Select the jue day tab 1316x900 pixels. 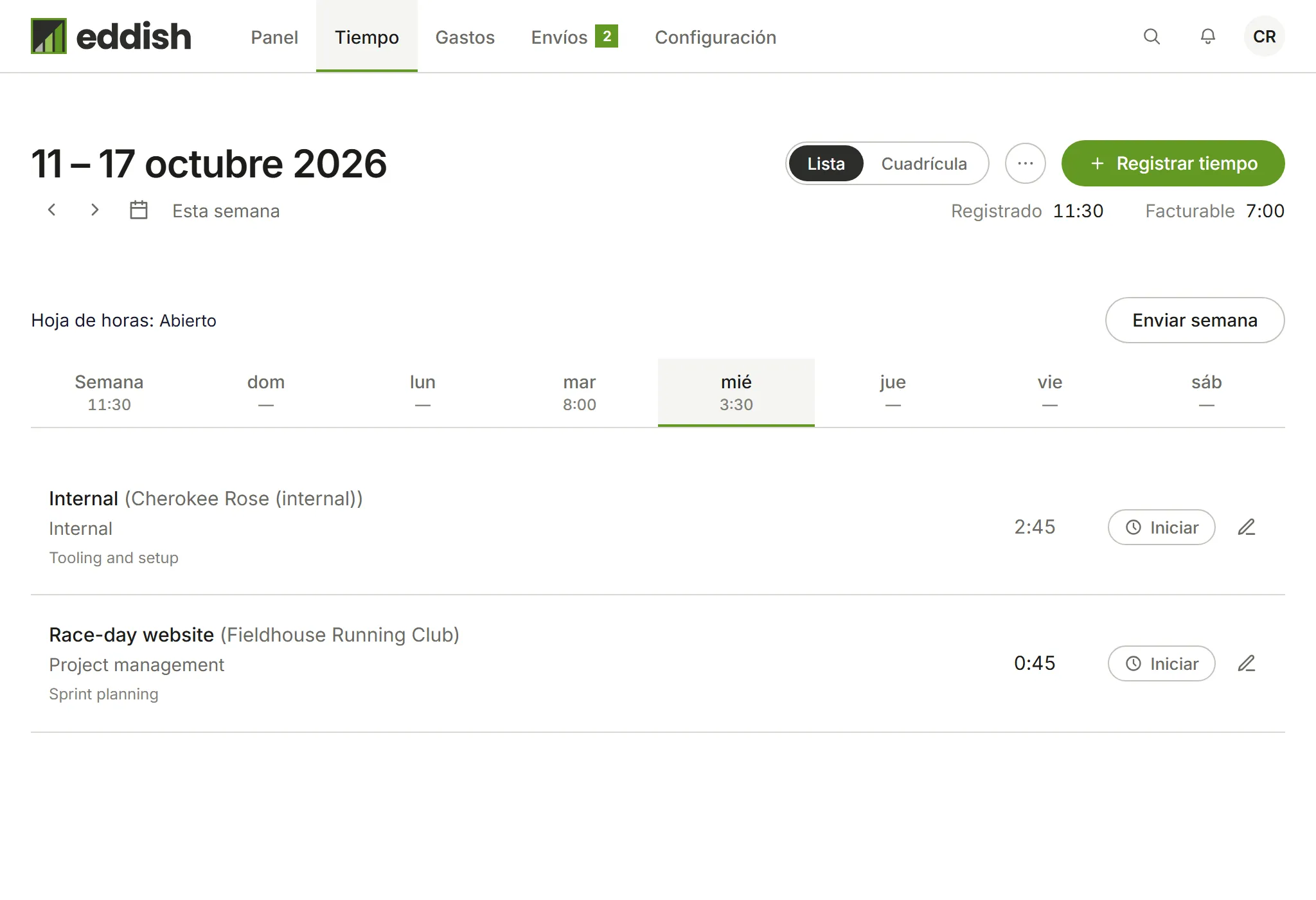pos(893,392)
